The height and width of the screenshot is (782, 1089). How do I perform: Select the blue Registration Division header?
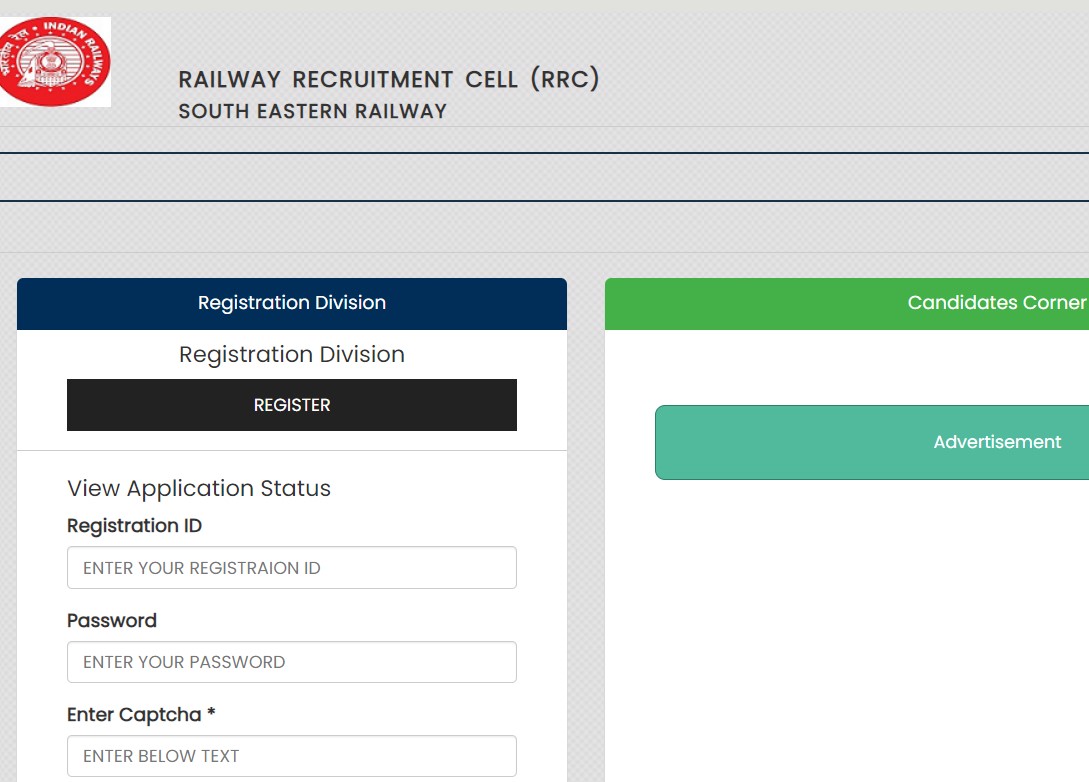(291, 303)
